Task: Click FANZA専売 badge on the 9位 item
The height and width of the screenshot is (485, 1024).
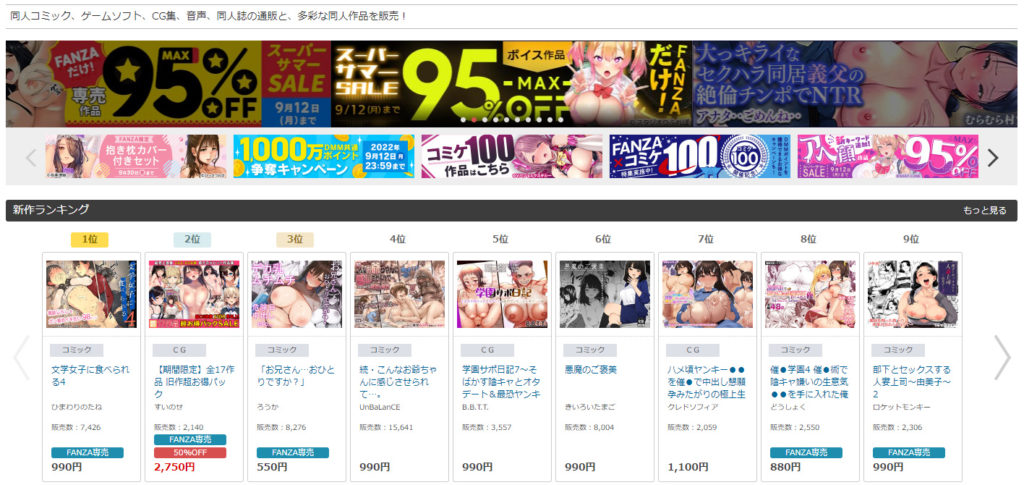Action: click(x=908, y=452)
